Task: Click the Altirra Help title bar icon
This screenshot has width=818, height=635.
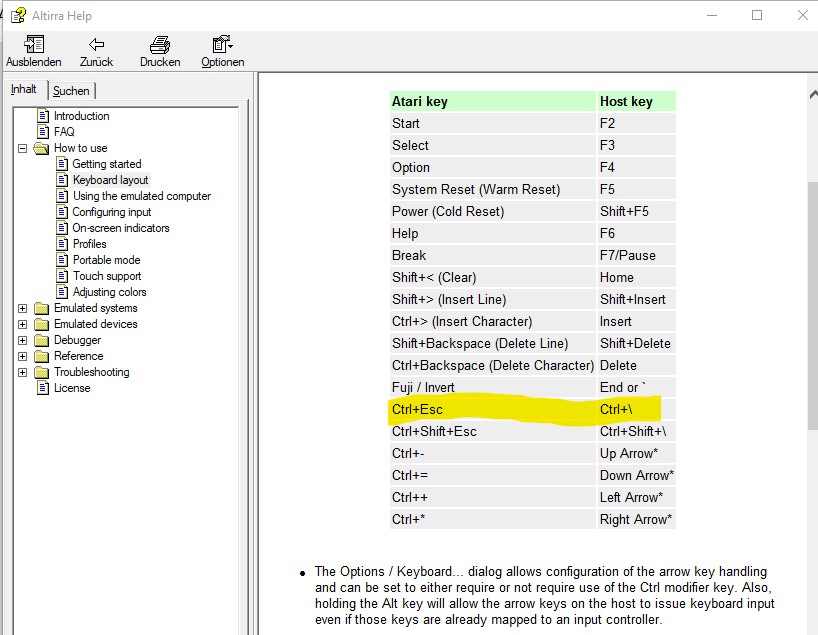Action: tap(17, 15)
